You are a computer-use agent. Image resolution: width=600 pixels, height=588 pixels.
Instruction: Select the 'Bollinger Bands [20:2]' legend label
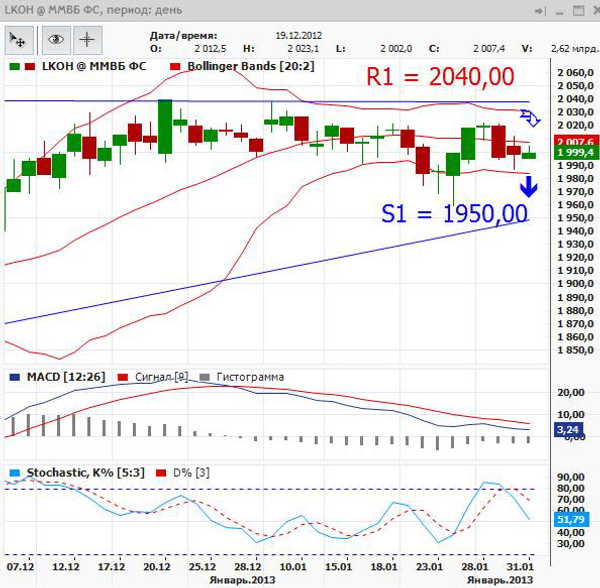(x=251, y=66)
